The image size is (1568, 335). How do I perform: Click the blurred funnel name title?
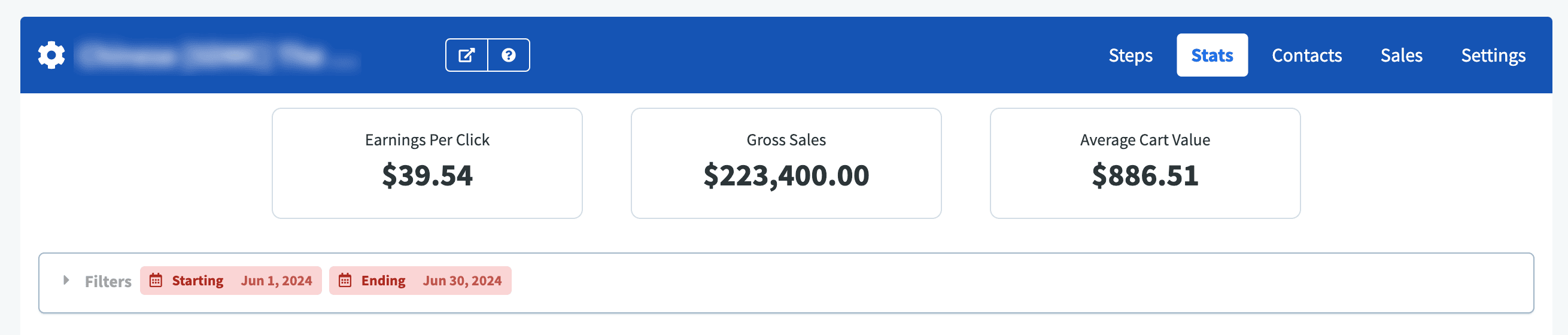tap(217, 56)
